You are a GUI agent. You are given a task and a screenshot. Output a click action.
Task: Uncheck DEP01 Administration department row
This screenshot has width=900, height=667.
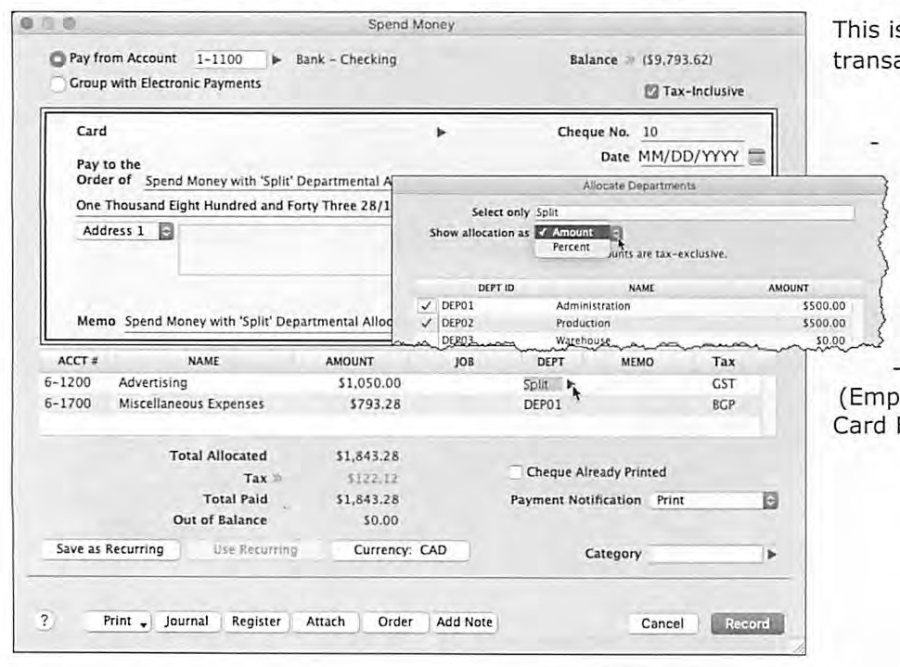pyautogui.click(x=425, y=305)
